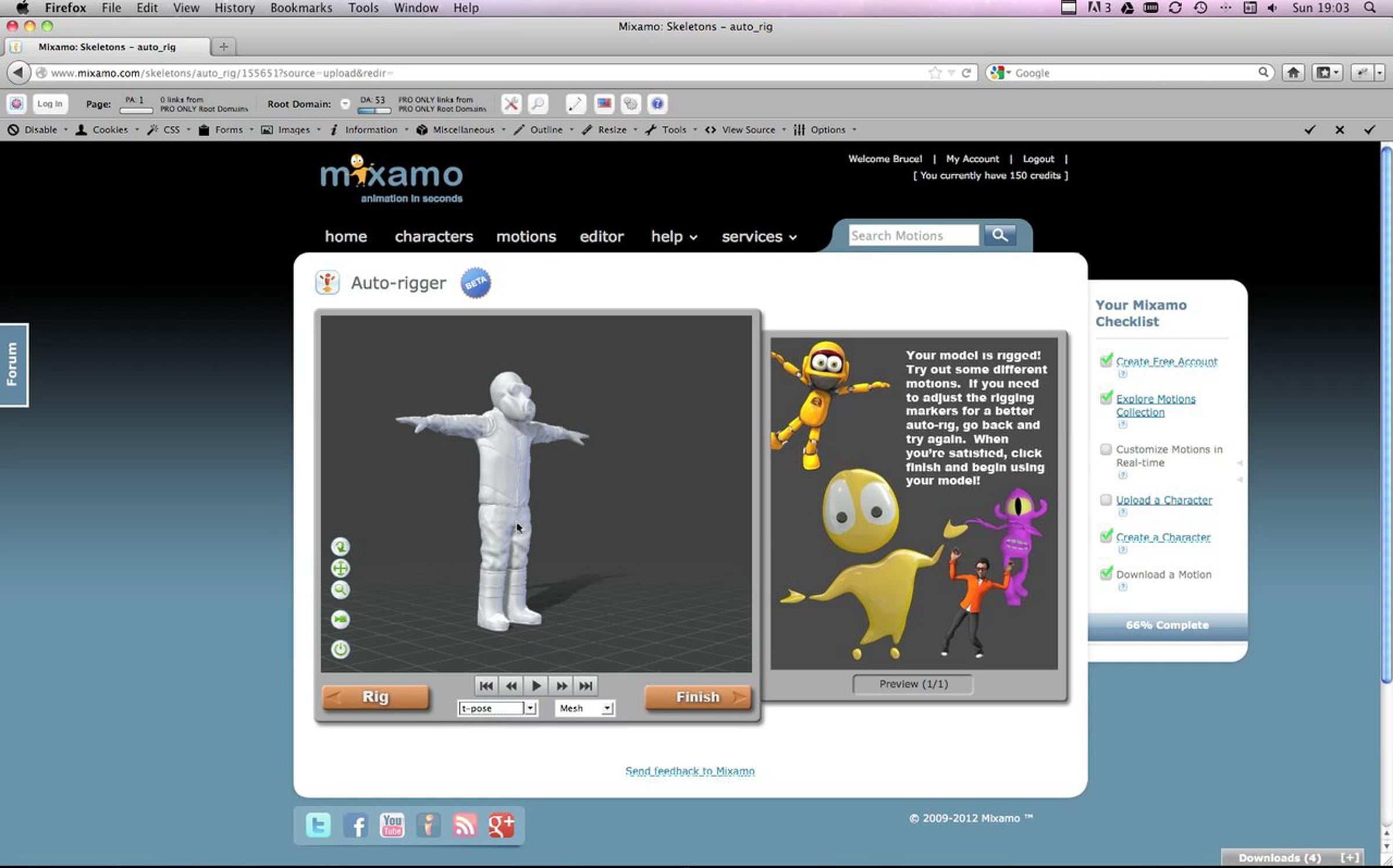This screenshot has height=868, width=1393.
Task: Click the Rig back button
Action: (x=376, y=697)
